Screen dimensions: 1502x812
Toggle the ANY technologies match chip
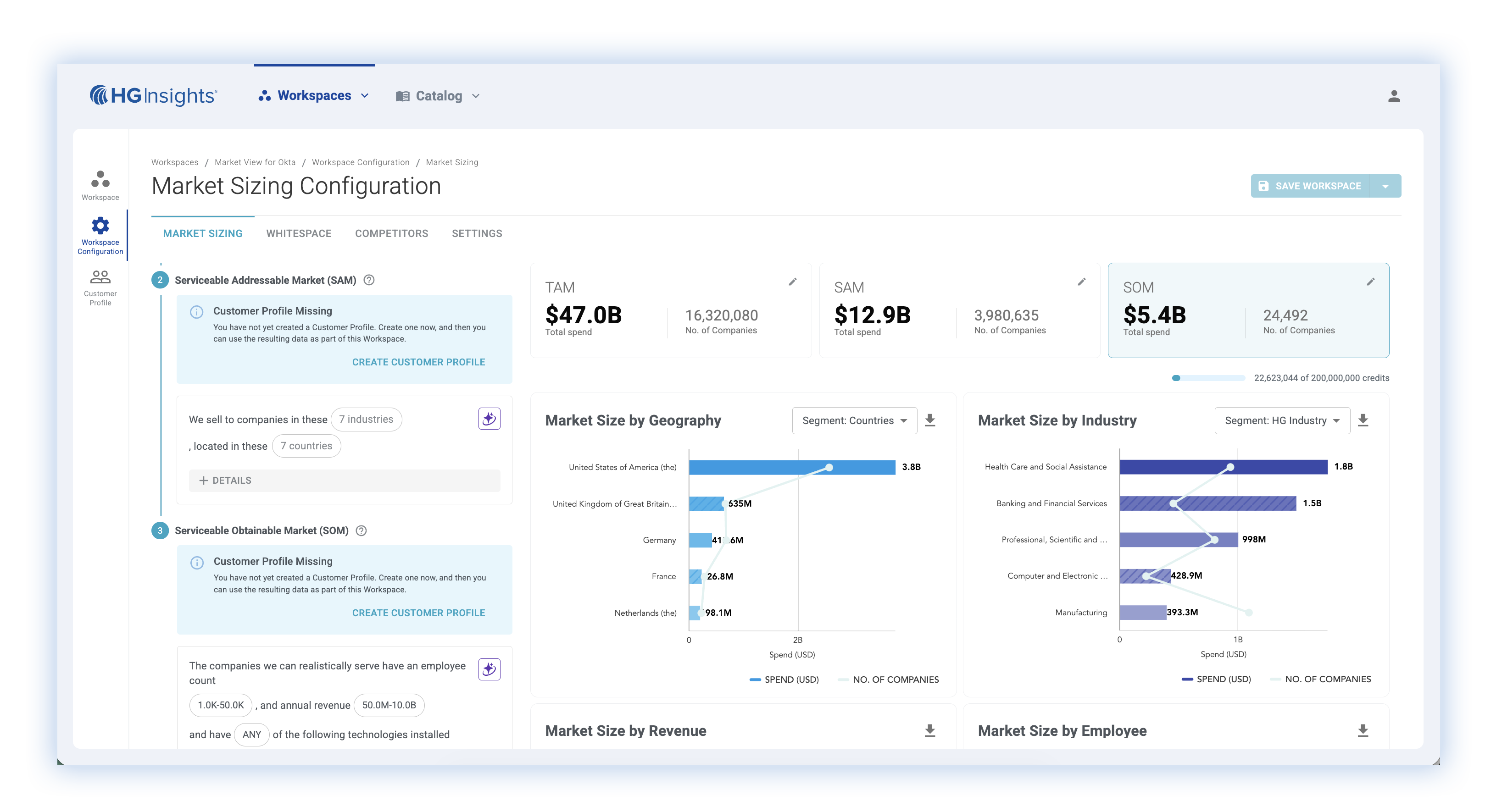click(x=252, y=735)
